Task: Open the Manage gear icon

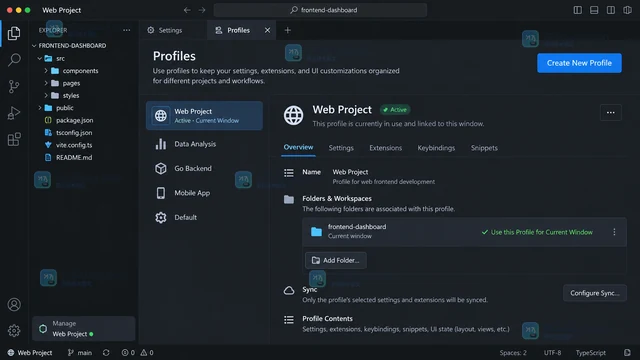Action: 14,331
